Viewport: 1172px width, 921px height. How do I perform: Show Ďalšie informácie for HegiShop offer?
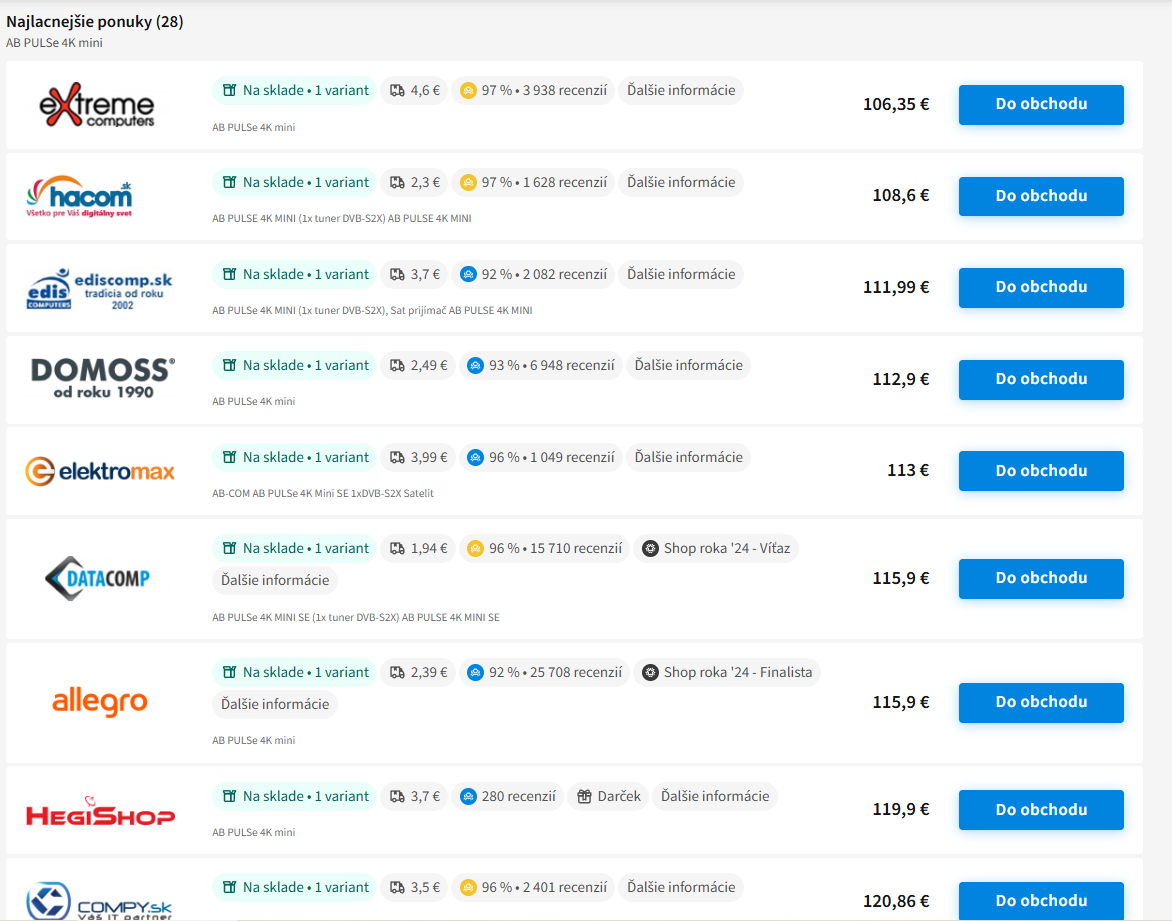point(715,797)
